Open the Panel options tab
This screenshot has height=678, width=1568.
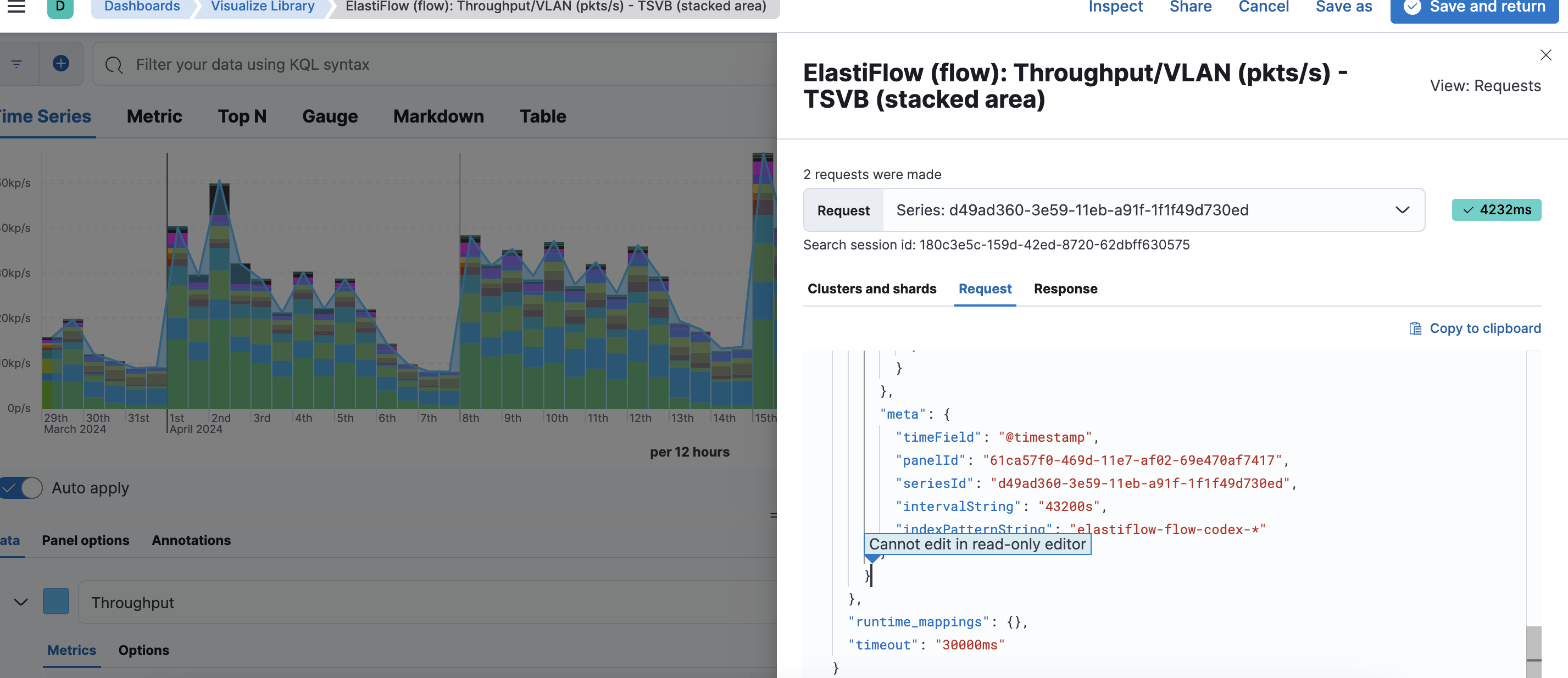[x=85, y=541]
